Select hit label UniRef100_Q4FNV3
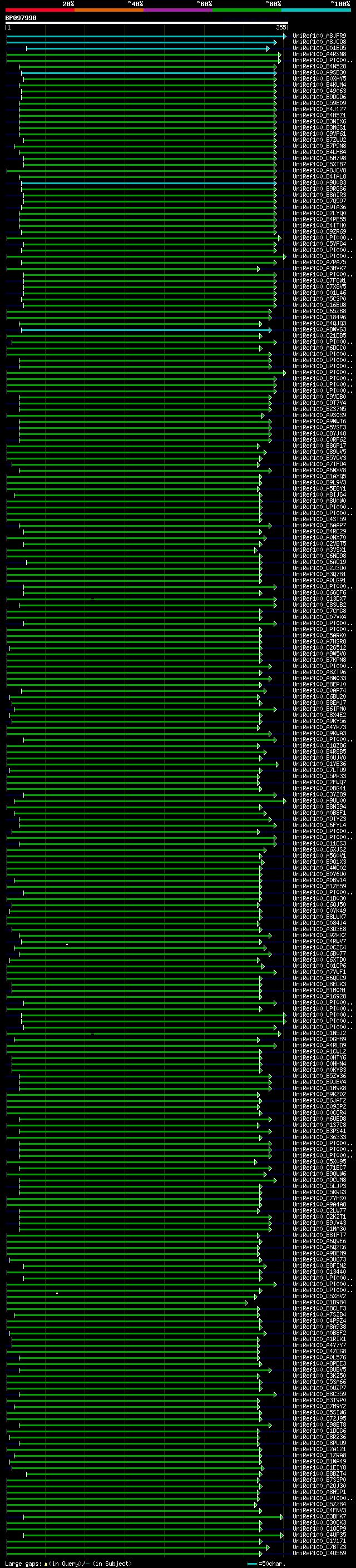Screen dimensions: 356x1568 pyautogui.click(x=319, y=1510)
